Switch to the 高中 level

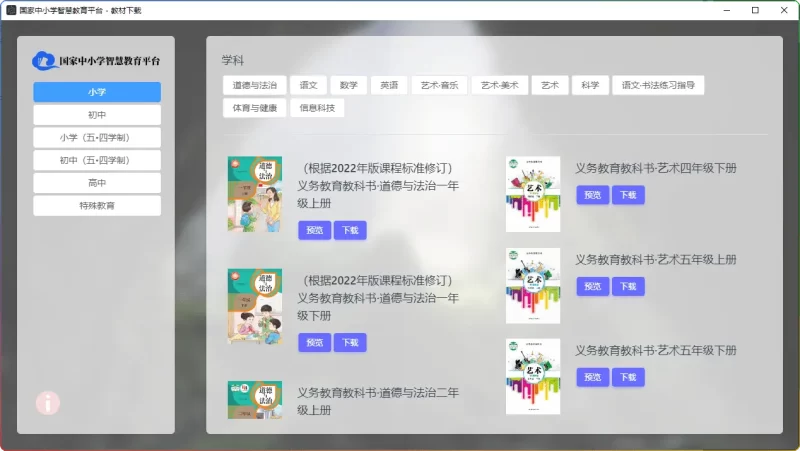click(x=97, y=183)
